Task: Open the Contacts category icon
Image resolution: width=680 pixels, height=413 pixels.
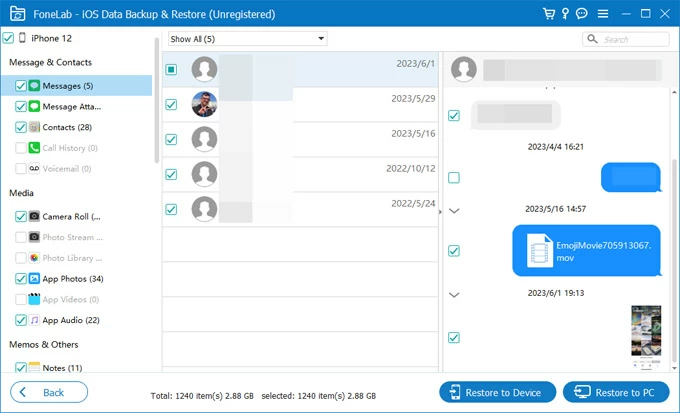Action: click(34, 128)
